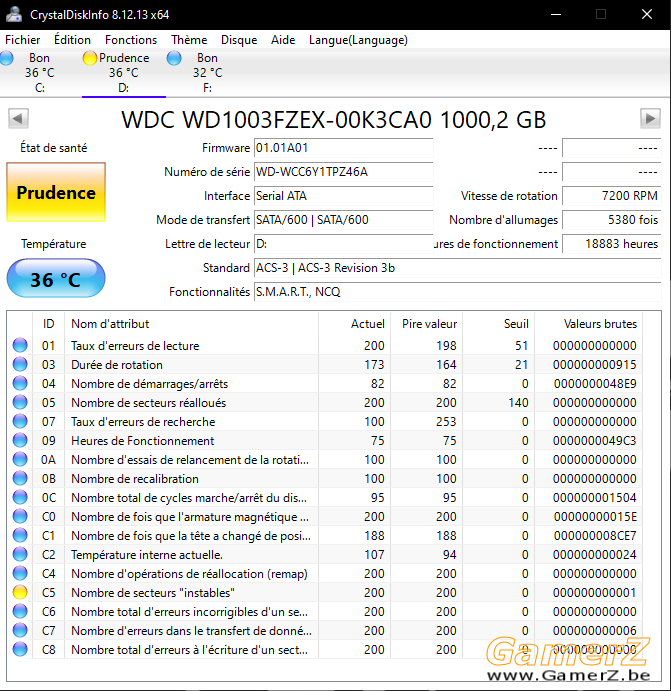Screen dimensions: 671x691
Task: Click status icon for attribute C0 row
Action: point(20,516)
